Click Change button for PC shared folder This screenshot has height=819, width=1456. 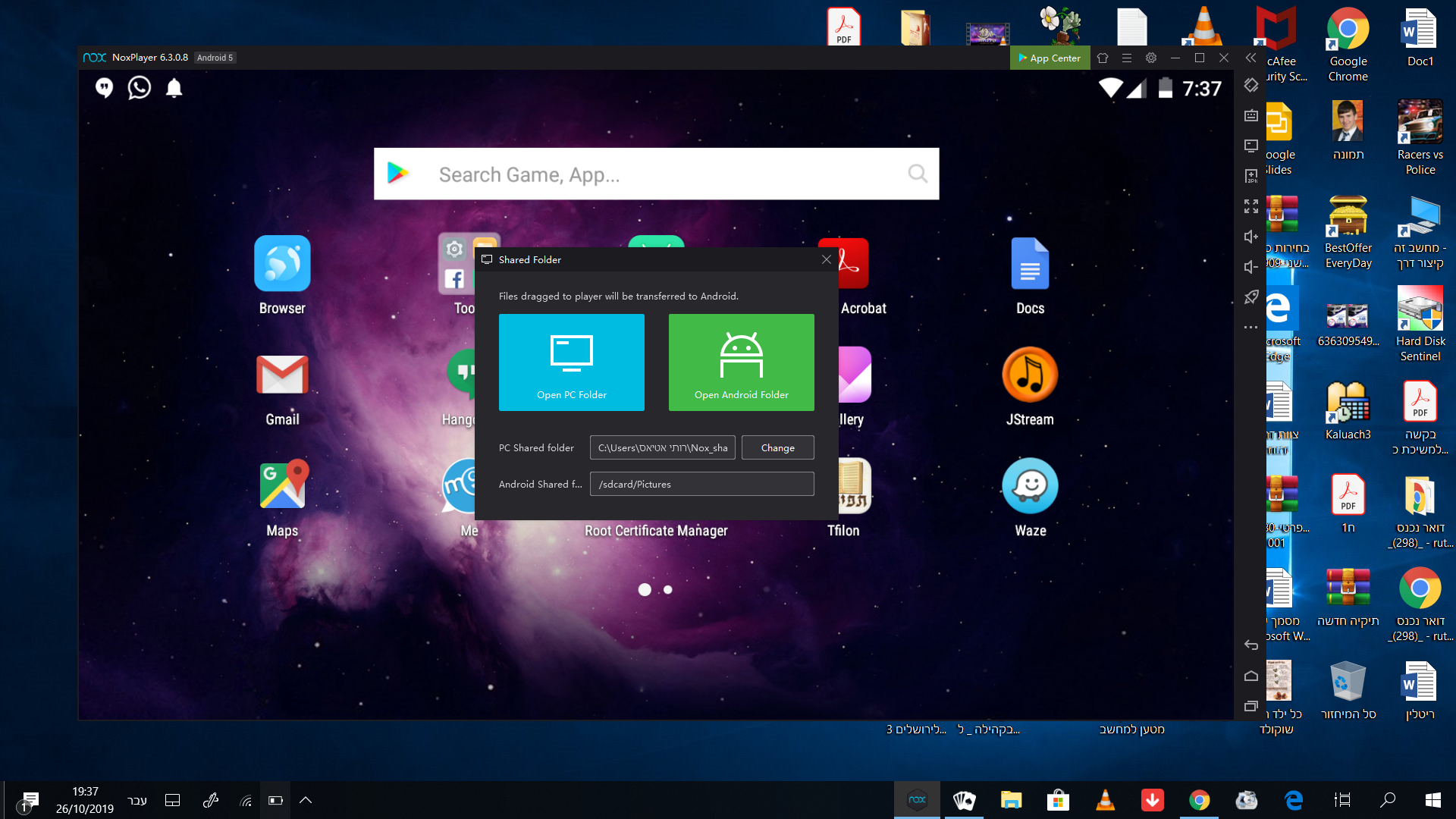tap(777, 447)
